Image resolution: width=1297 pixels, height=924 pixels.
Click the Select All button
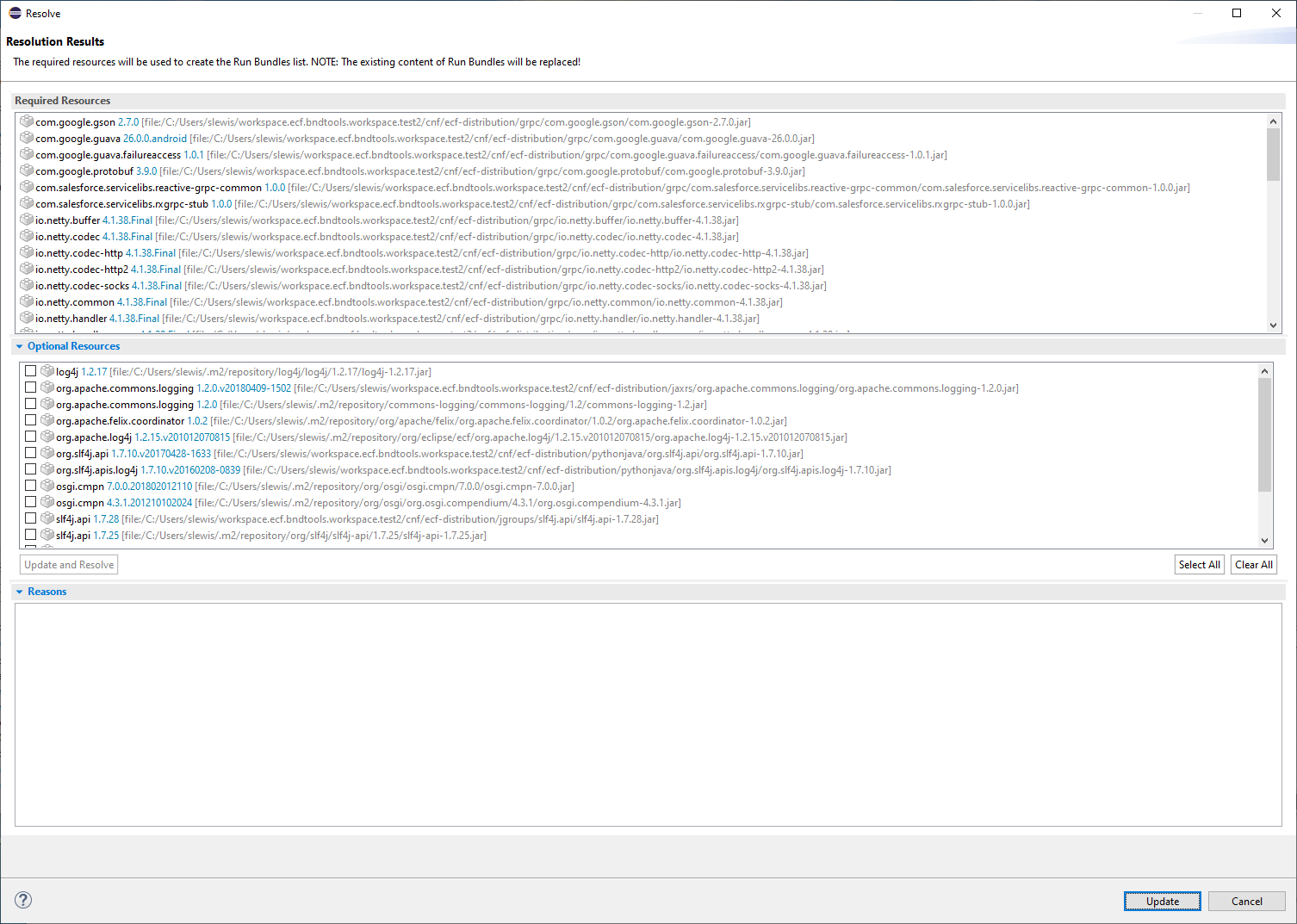pyautogui.click(x=1199, y=564)
